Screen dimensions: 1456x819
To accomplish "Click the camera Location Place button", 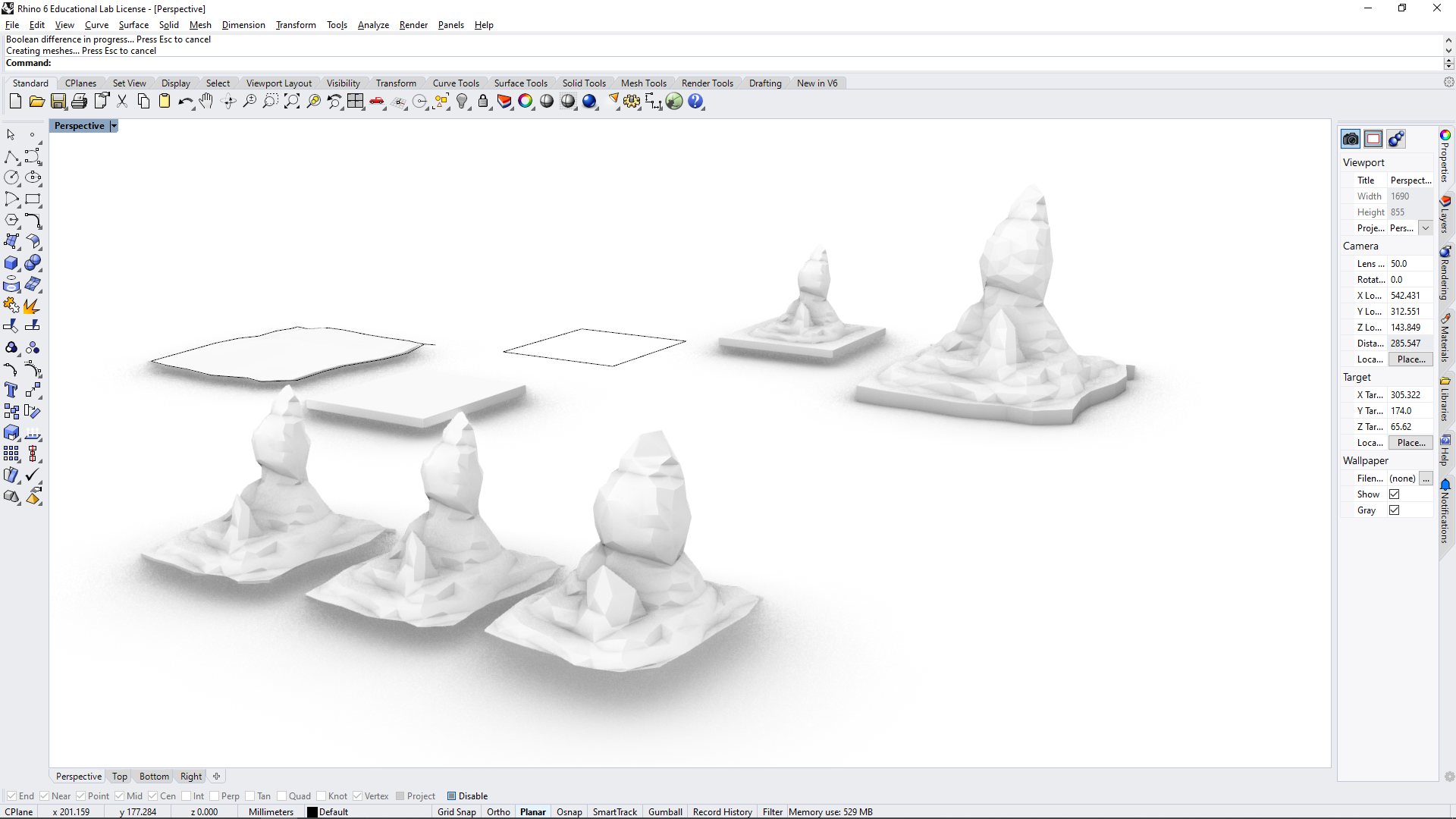I will tap(1410, 359).
